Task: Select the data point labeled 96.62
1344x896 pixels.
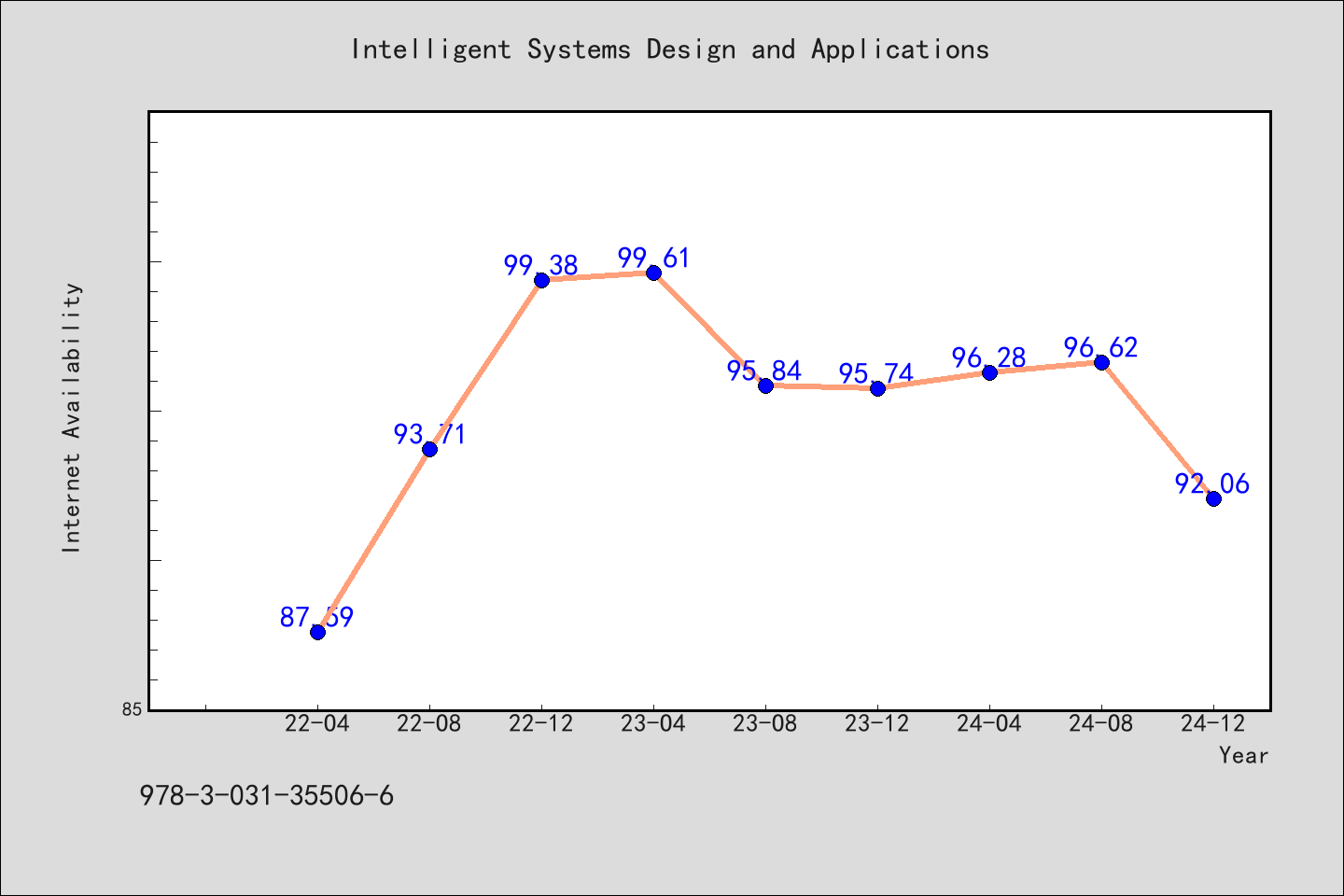Action: coord(1101,362)
